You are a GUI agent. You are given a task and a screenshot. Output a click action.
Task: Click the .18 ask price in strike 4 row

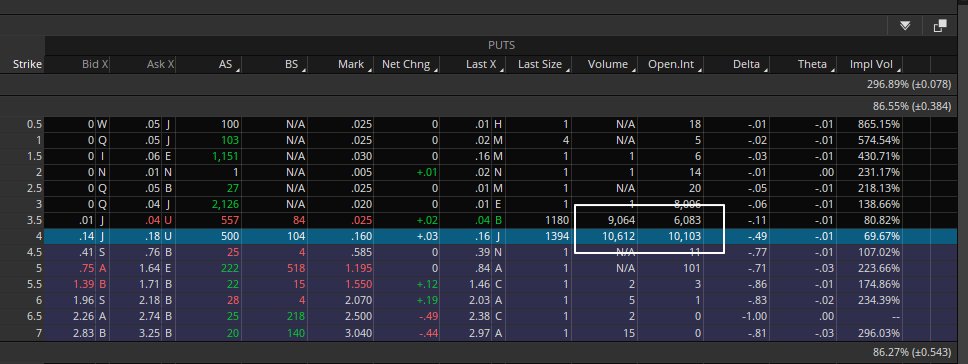pyautogui.click(x=152, y=236)
